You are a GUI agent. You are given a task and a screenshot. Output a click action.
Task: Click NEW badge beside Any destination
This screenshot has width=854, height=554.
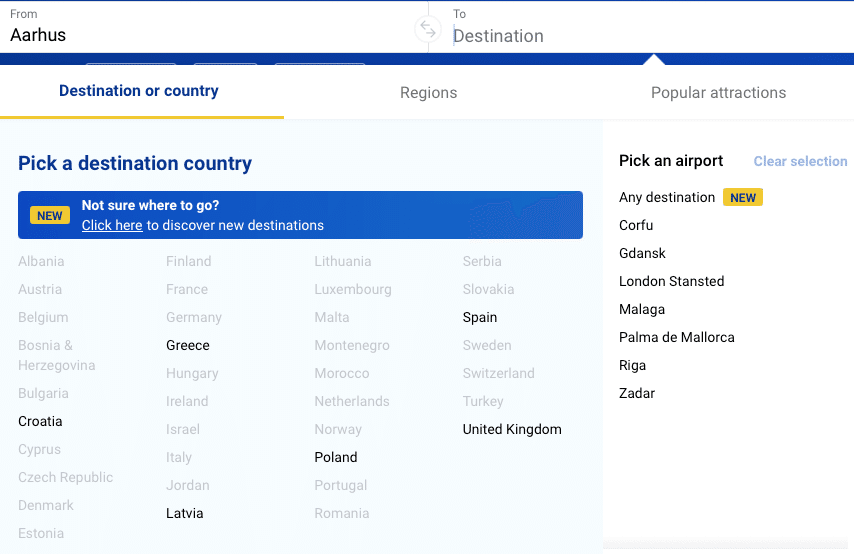pos(742,197)
